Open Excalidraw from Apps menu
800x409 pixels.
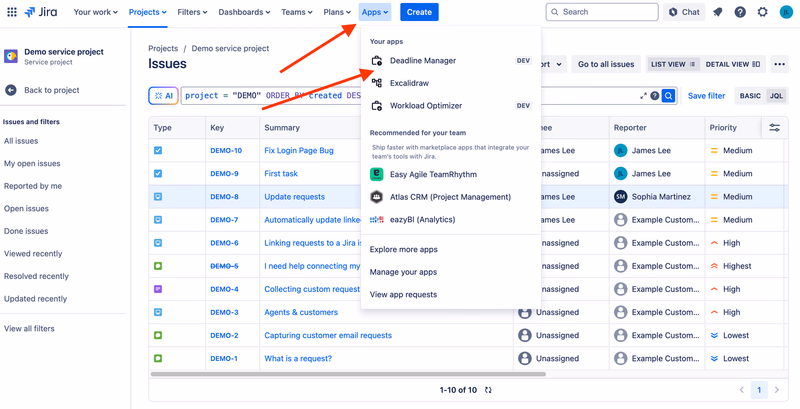click(x=451, y=83)
